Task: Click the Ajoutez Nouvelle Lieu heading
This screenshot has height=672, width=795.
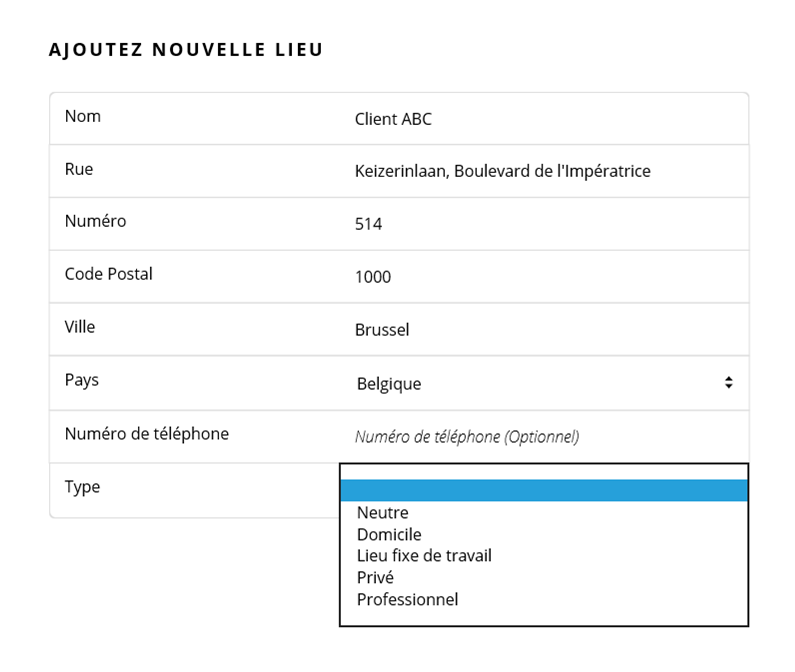Action: click(186, 50)
